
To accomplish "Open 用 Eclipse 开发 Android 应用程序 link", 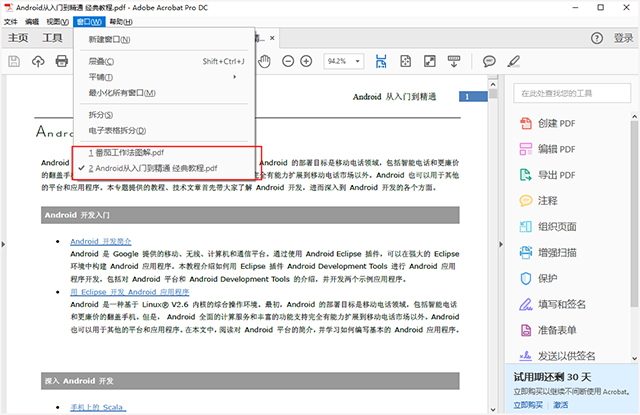I will point(130,292).
